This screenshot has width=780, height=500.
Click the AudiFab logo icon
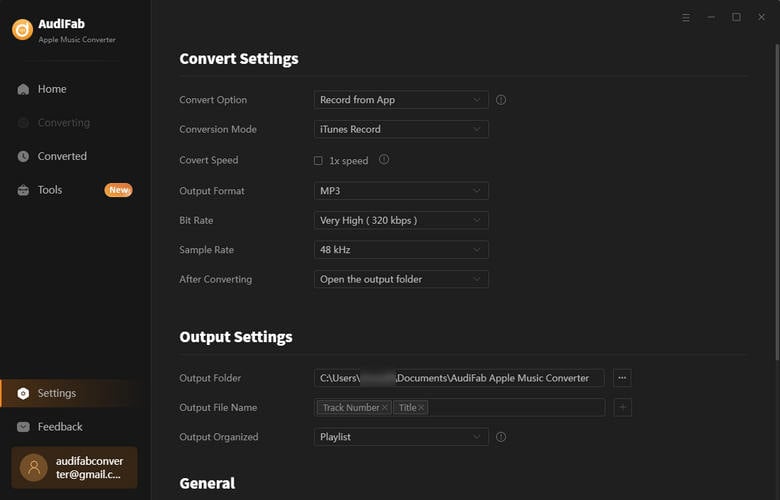[x=22, y=30]
